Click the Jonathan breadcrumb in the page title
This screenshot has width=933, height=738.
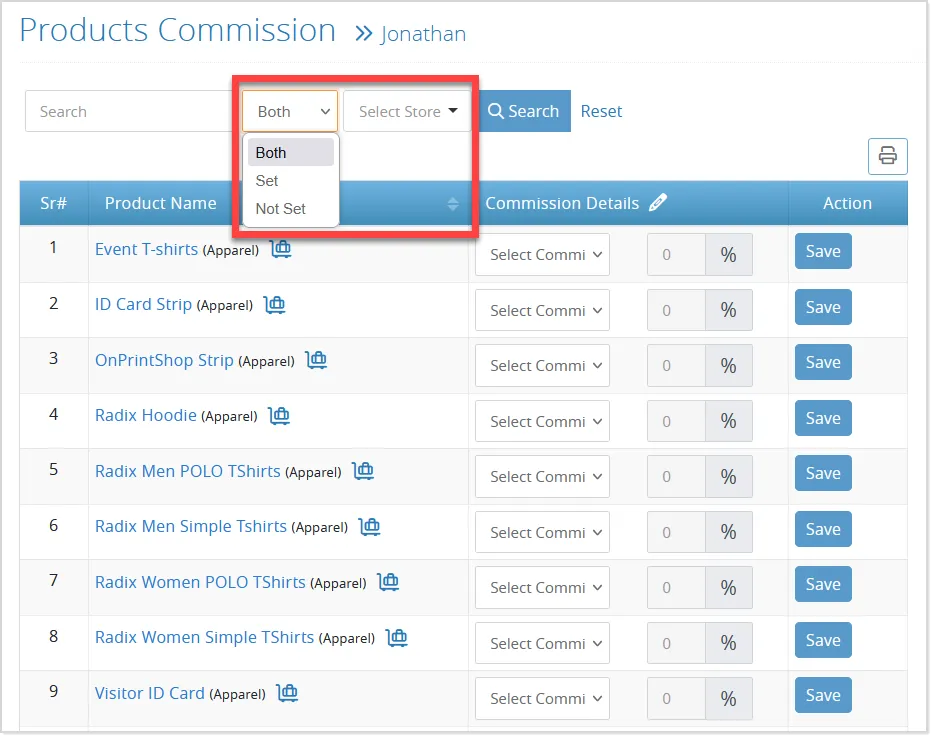pyautogui.click(x=423, y=34)
